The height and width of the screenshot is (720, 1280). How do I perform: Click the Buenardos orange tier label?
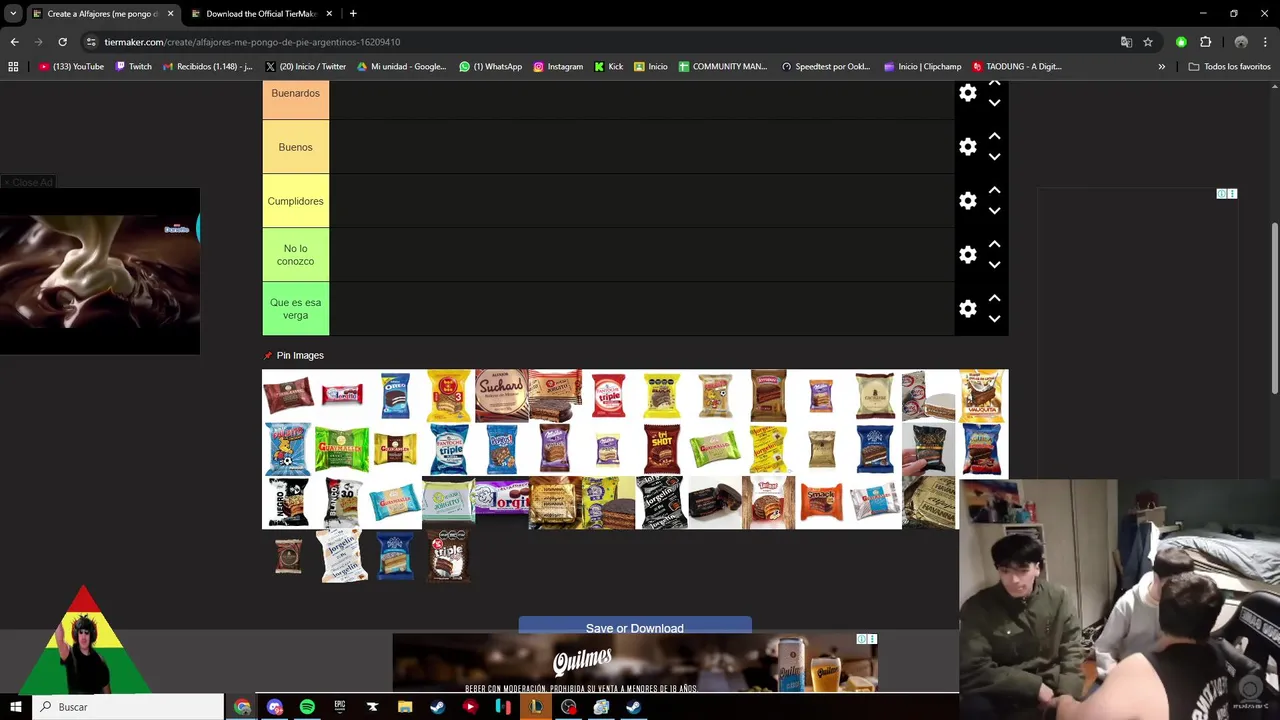pyautogui.click(x=296, y=100)
